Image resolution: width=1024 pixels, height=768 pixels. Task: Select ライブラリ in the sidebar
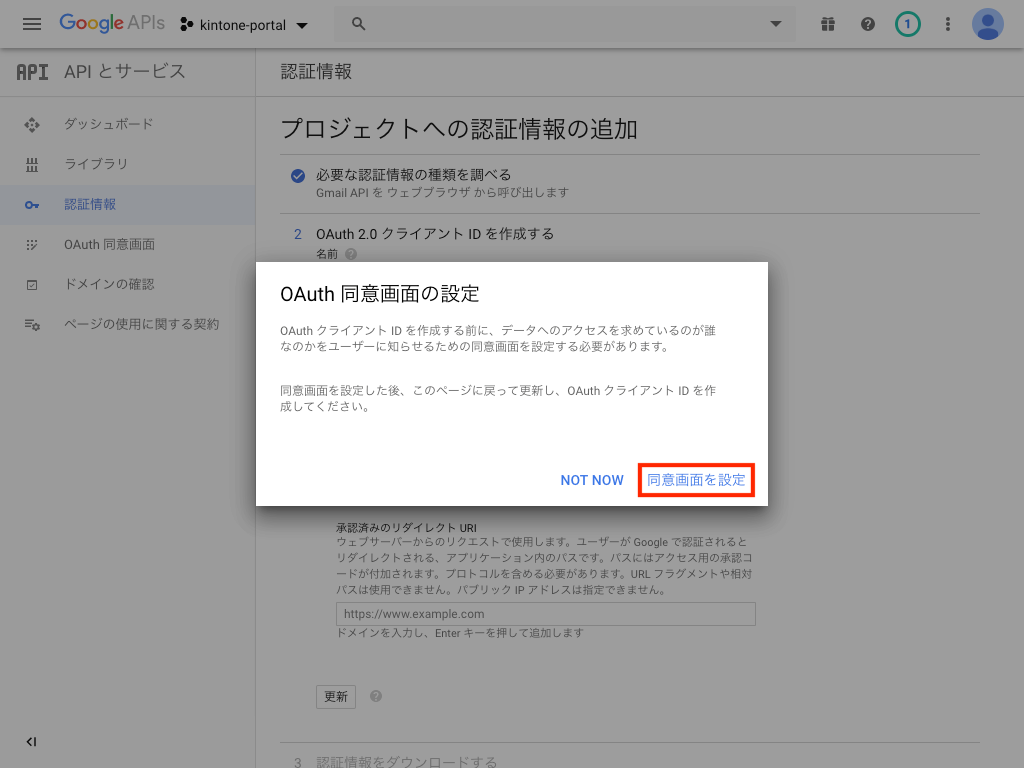click(x=96, y=164)
